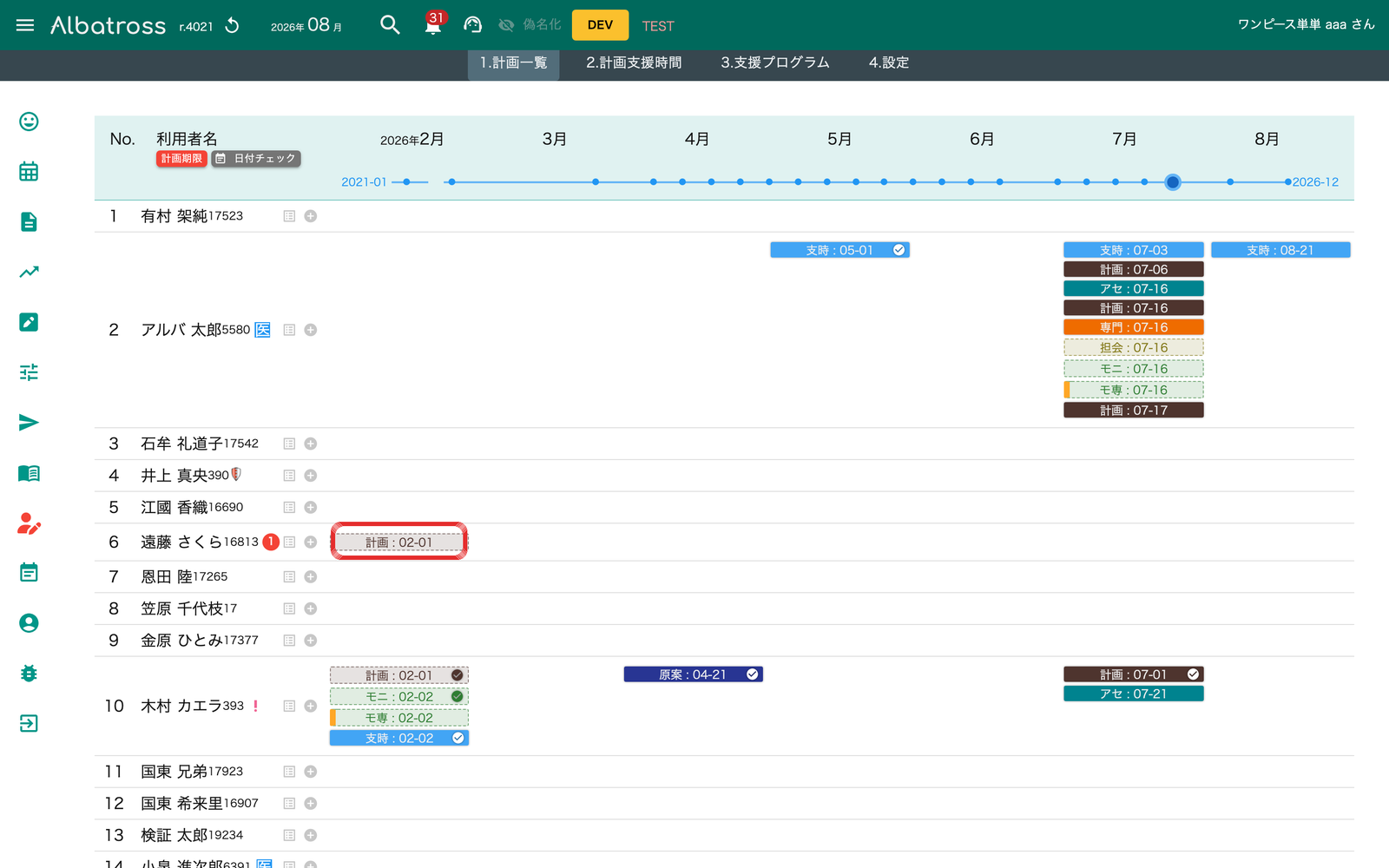
Task: Select user 金原 ひとみ
Action: point(200,641)
